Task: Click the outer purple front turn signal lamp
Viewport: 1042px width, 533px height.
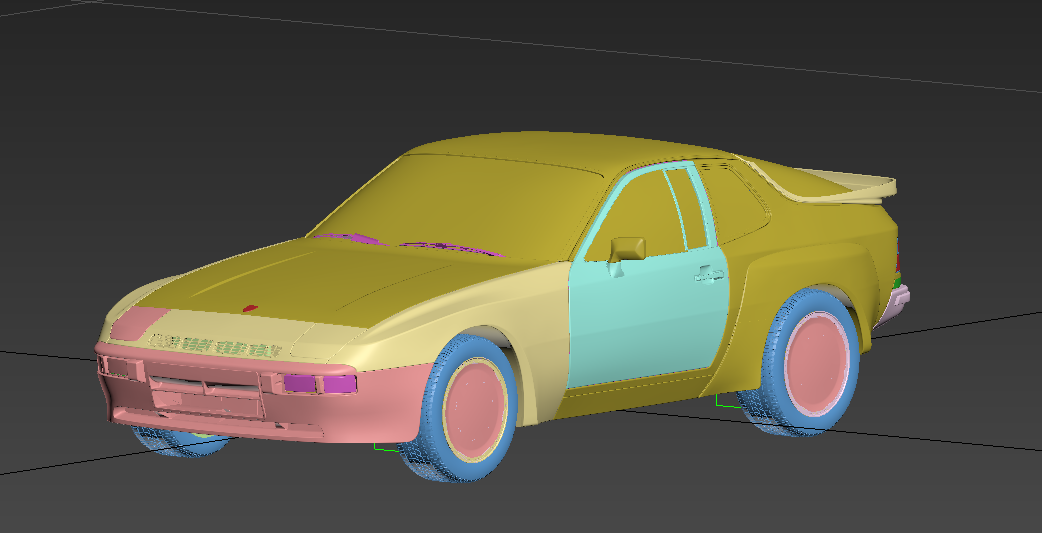Action: pos(340,384)
